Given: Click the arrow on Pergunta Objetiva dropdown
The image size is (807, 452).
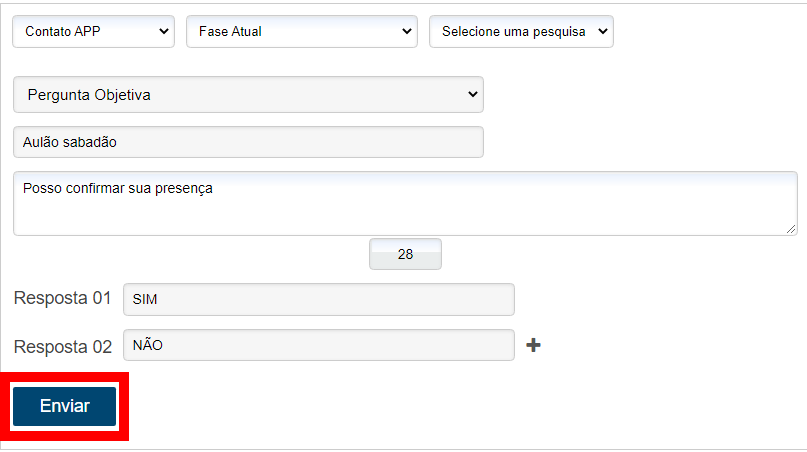Looking at the screenshot, I should pos(473,95).
